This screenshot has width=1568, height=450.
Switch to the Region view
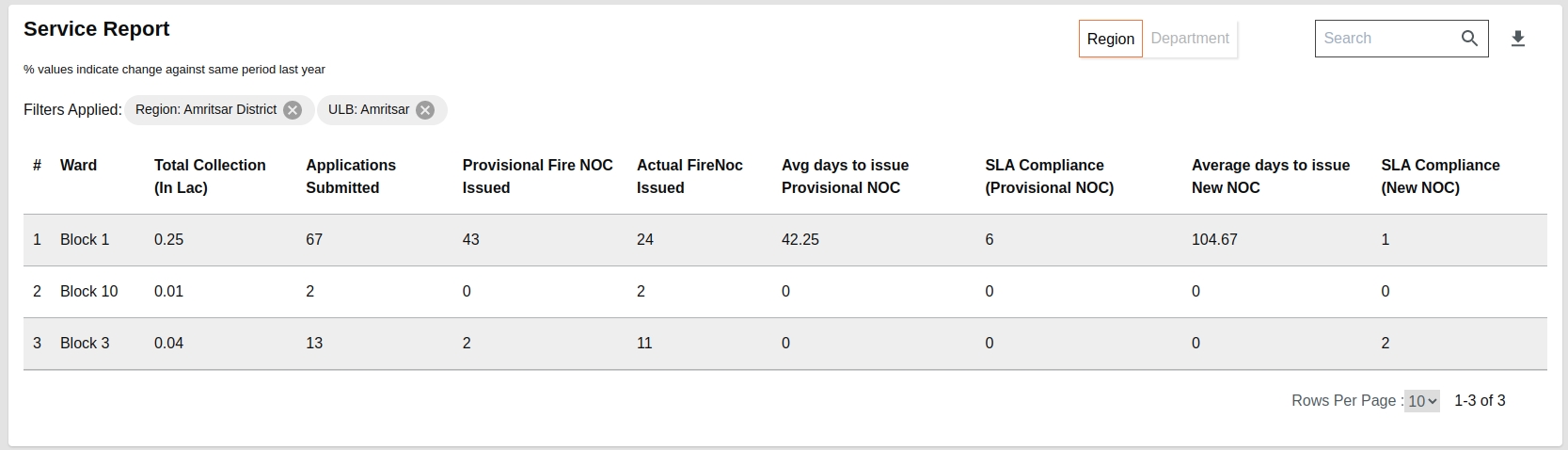(x=1110, y=39)
